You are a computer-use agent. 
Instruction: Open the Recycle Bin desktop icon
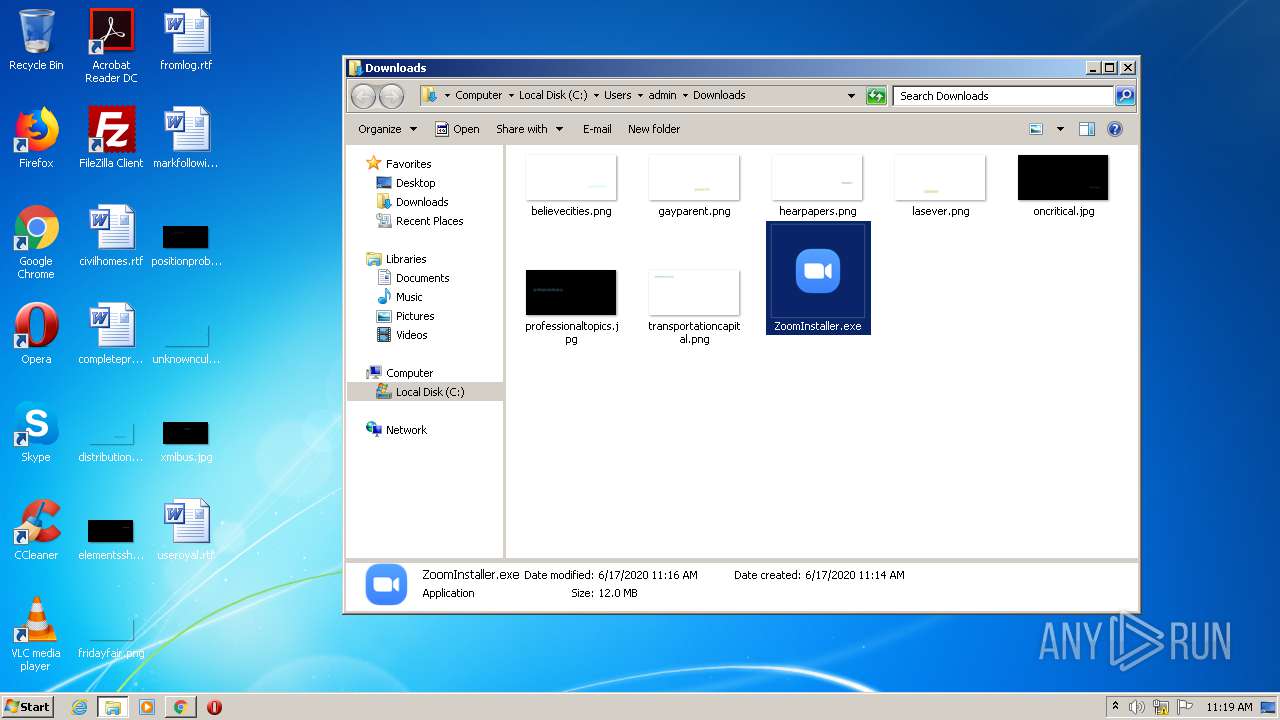click(36, 40)
